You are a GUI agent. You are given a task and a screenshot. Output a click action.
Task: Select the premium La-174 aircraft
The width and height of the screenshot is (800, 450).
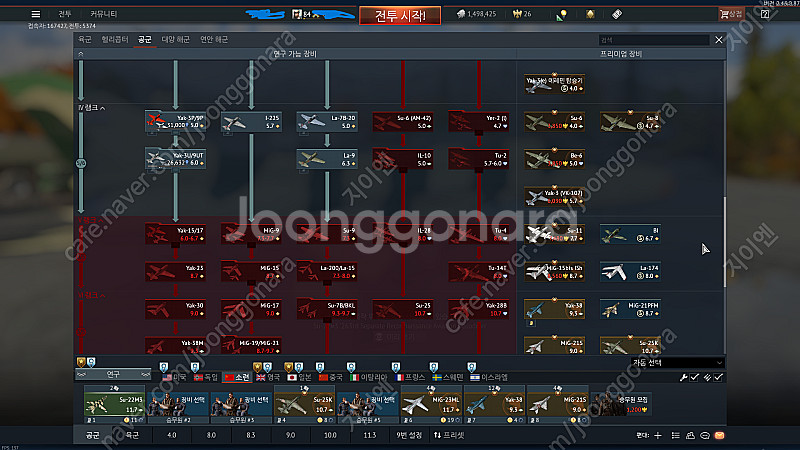click(x=630, y=271)
